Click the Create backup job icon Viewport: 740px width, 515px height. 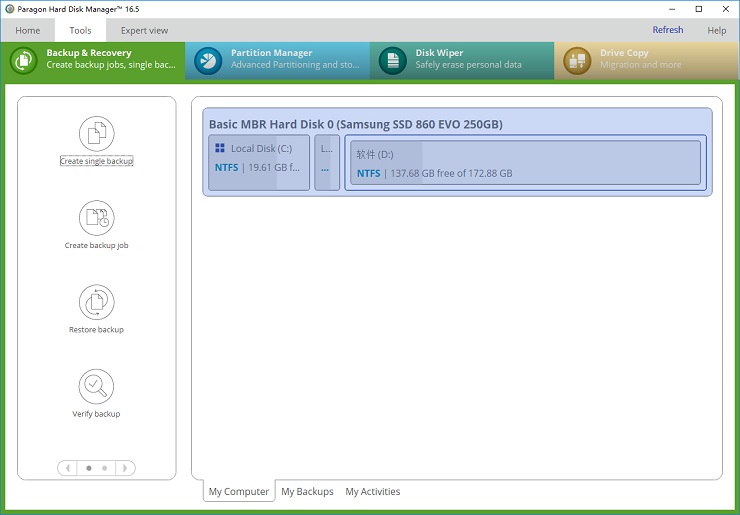tap(96, 218)
